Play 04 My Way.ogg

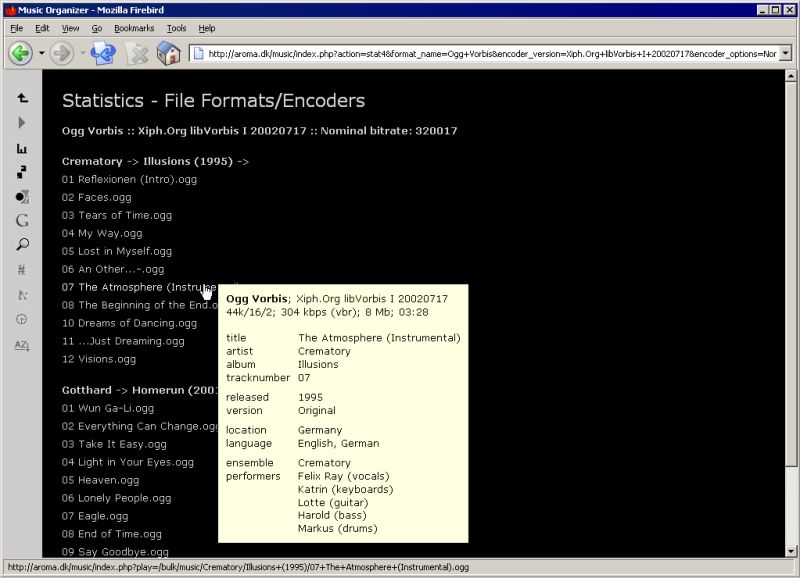(102, 233)
